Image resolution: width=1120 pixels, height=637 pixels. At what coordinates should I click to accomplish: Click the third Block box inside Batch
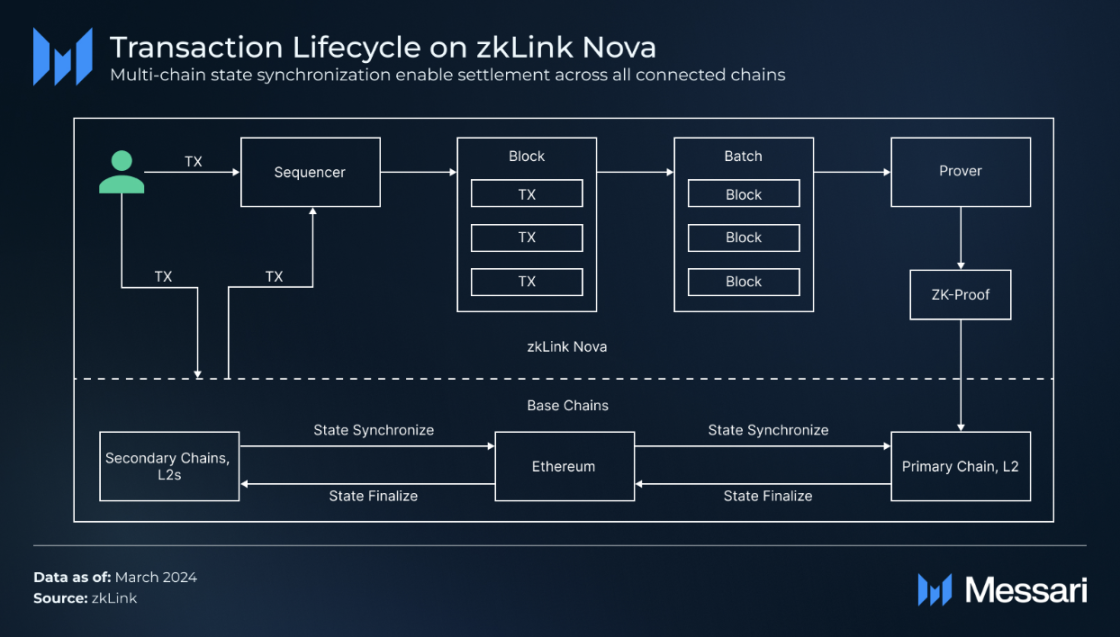click(744, 281)
